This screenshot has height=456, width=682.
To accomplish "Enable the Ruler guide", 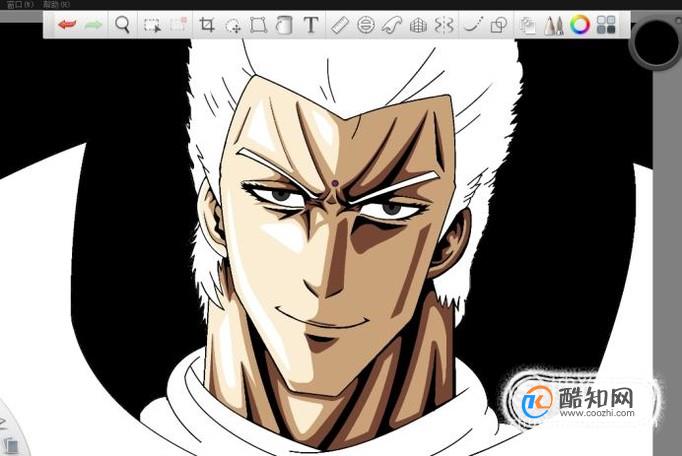I will point(339,25).
